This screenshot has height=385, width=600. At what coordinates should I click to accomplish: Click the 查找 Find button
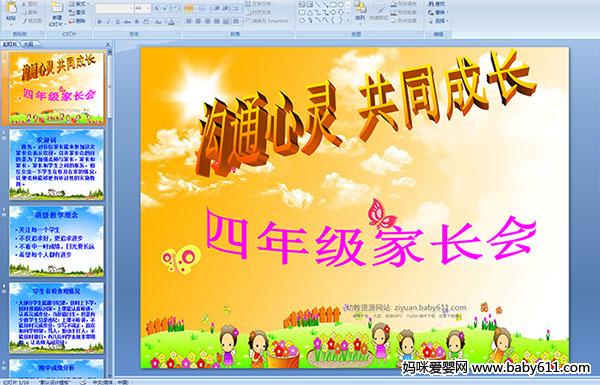pyautogui.click(x=437, y=4)
